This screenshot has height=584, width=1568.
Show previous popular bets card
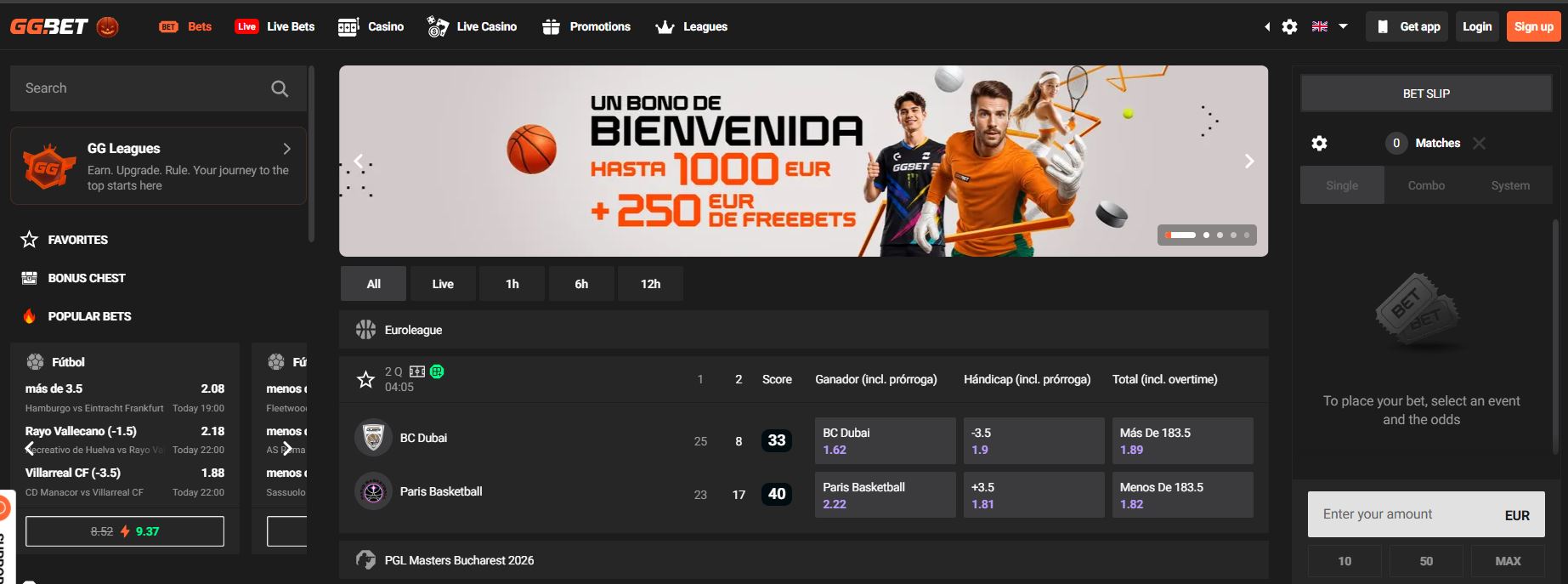(30, 448)
